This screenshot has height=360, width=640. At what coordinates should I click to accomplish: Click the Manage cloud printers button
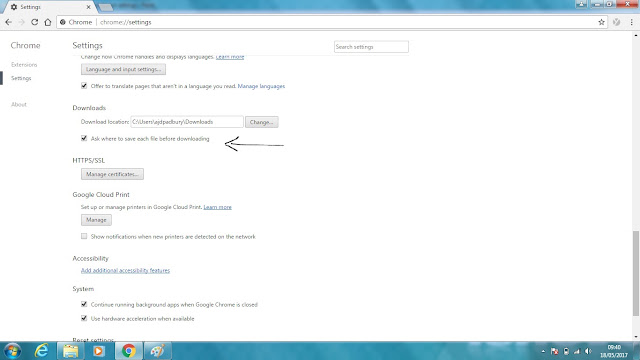pos(96,220)
